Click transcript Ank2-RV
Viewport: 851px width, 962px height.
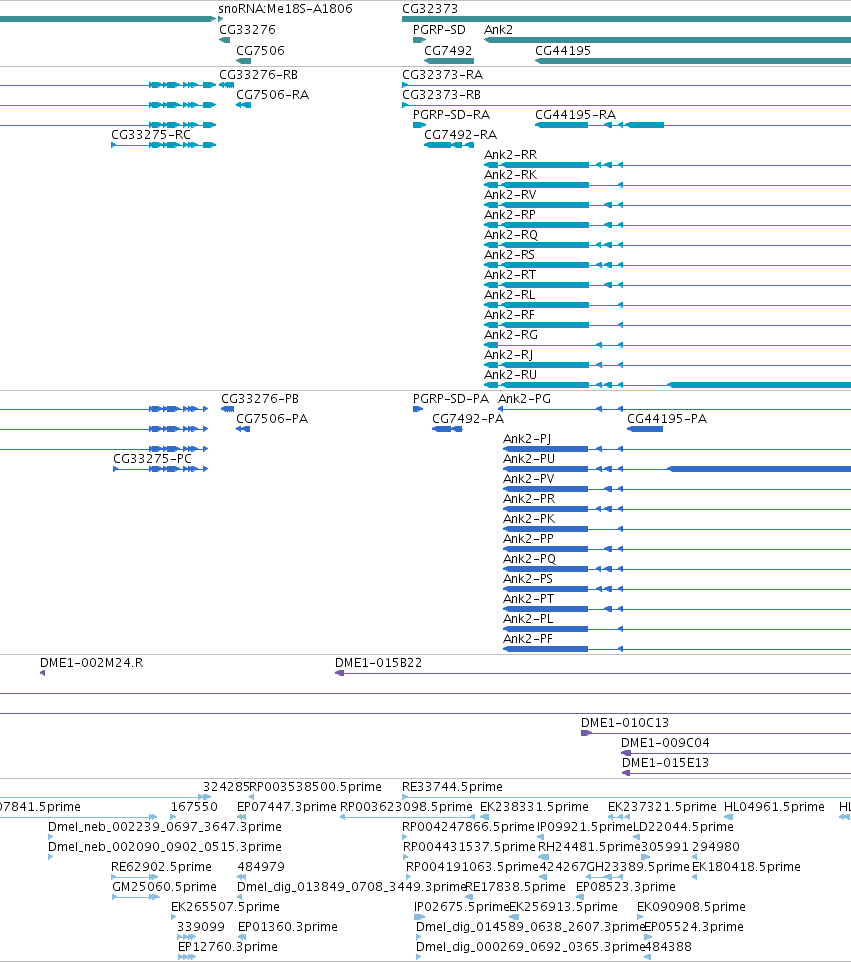510,194
